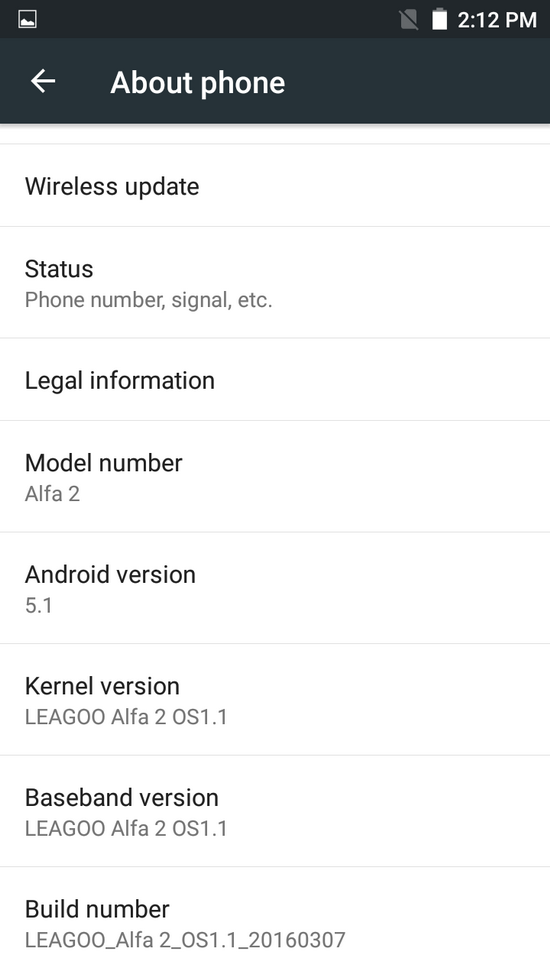Tap the LEAGOO_Alfa 2_OS1.1_20160307 build value
The height and width of the screenshot is (978, 550).
185,940
